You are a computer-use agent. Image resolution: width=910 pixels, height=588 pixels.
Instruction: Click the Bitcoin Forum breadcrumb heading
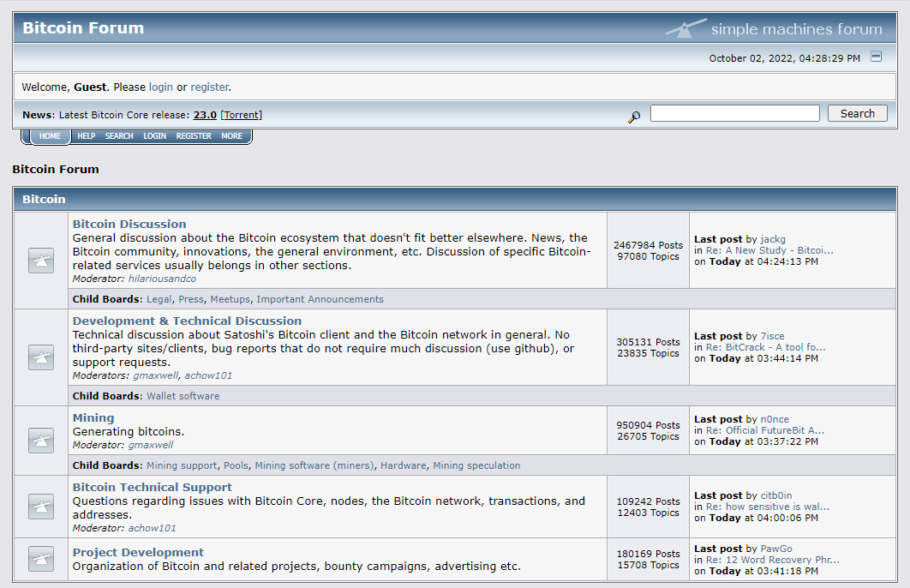pos(56,169)
